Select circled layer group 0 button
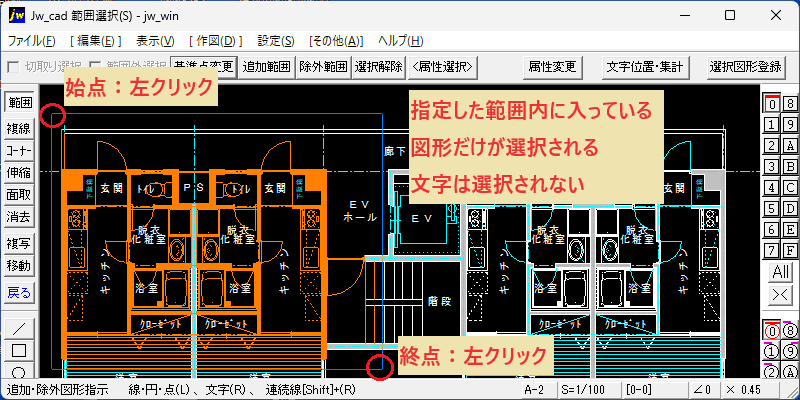800x400 pixels. tap(772, 332)
